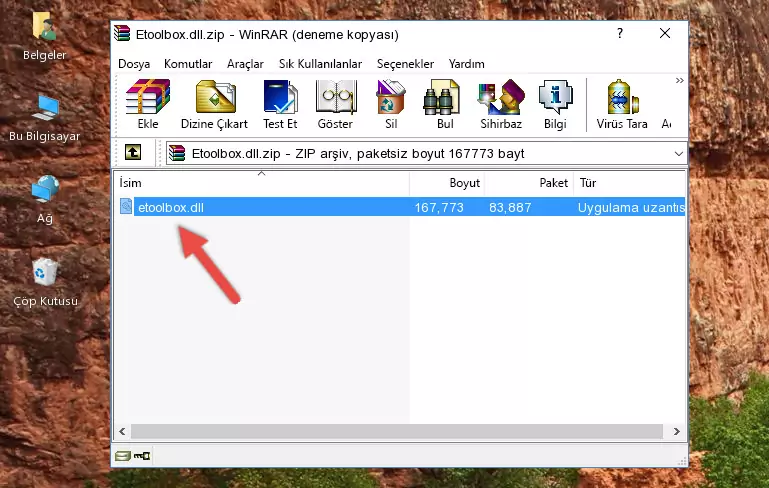Screen dimensions: 769x488
Task: Click the etoolbox.dll file icon
Action: pos(126,206)
